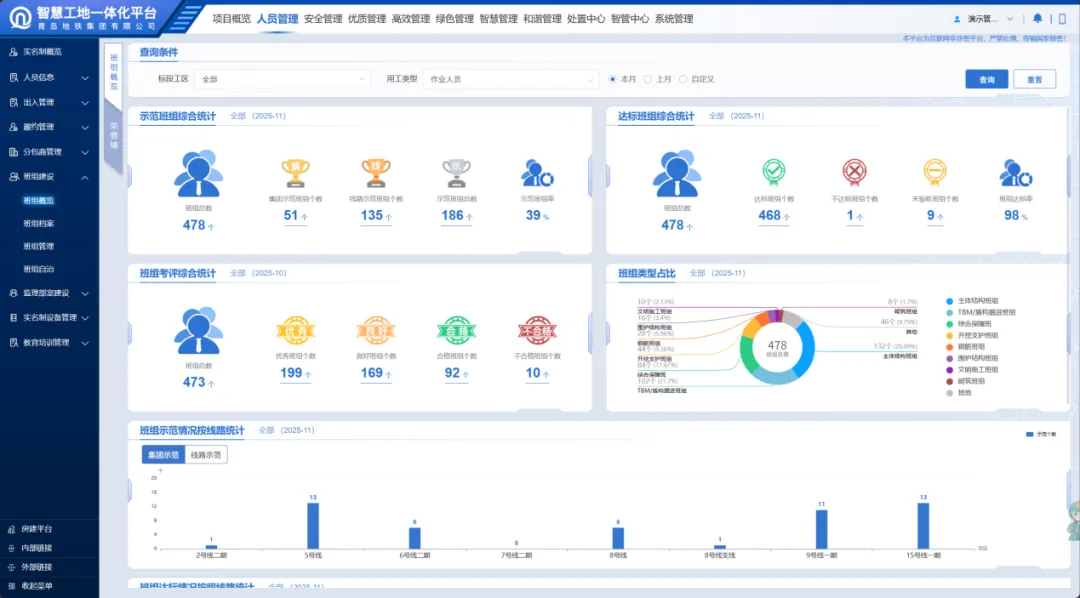The image size is (1080, 598).
Task: Click the 达标班组 green checkmark badge
Action: pos(774,173)
